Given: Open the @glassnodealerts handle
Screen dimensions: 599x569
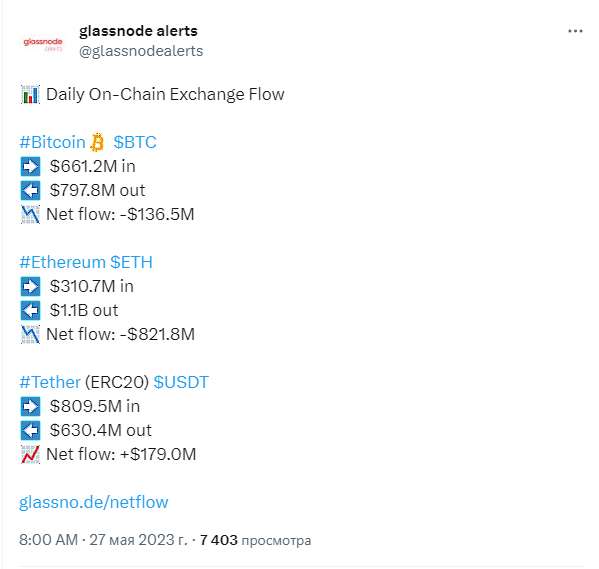Looking at the screenshot, I should tap(141, 51).
